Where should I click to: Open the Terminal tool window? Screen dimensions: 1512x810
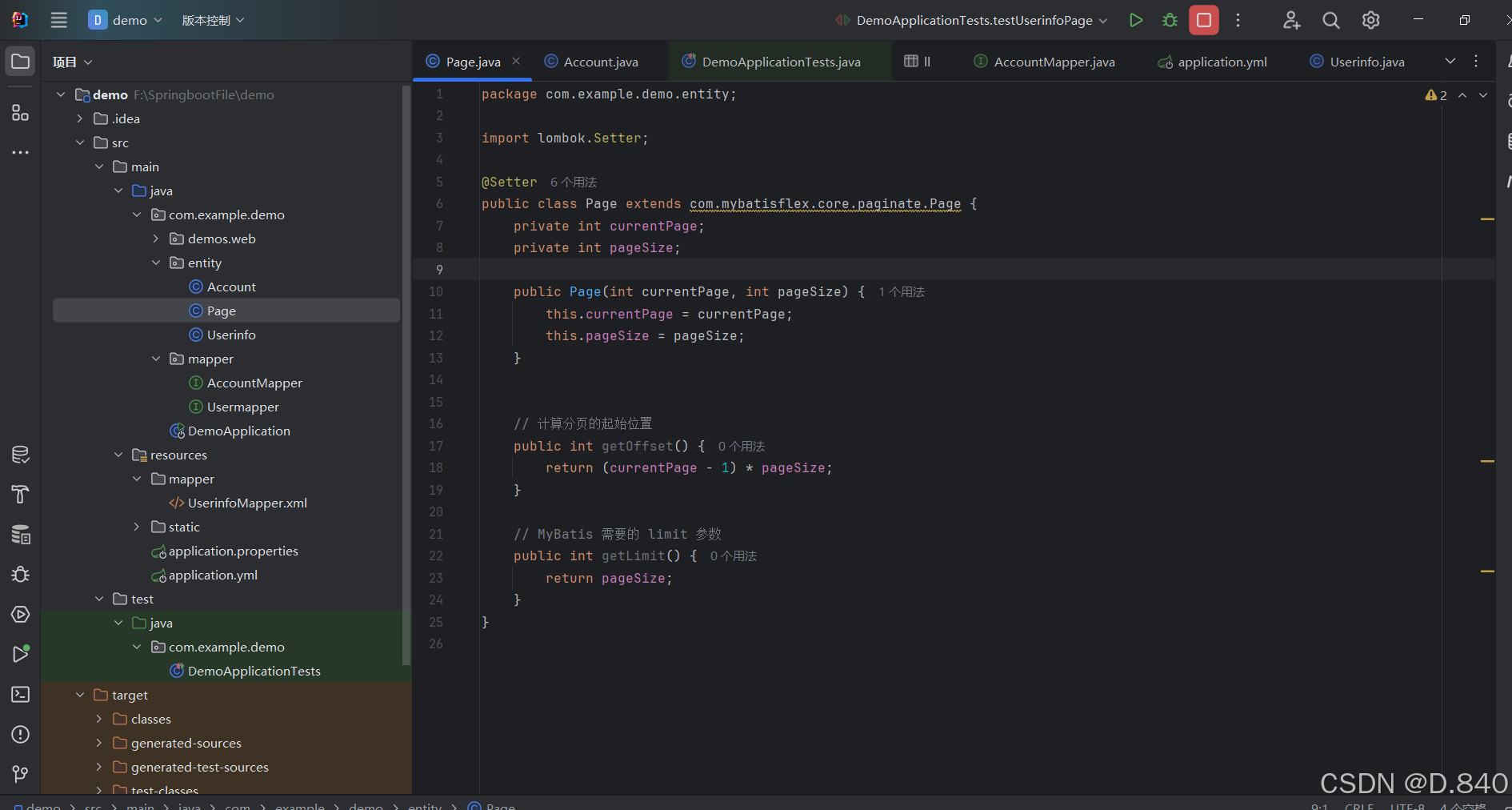point(20,695)
